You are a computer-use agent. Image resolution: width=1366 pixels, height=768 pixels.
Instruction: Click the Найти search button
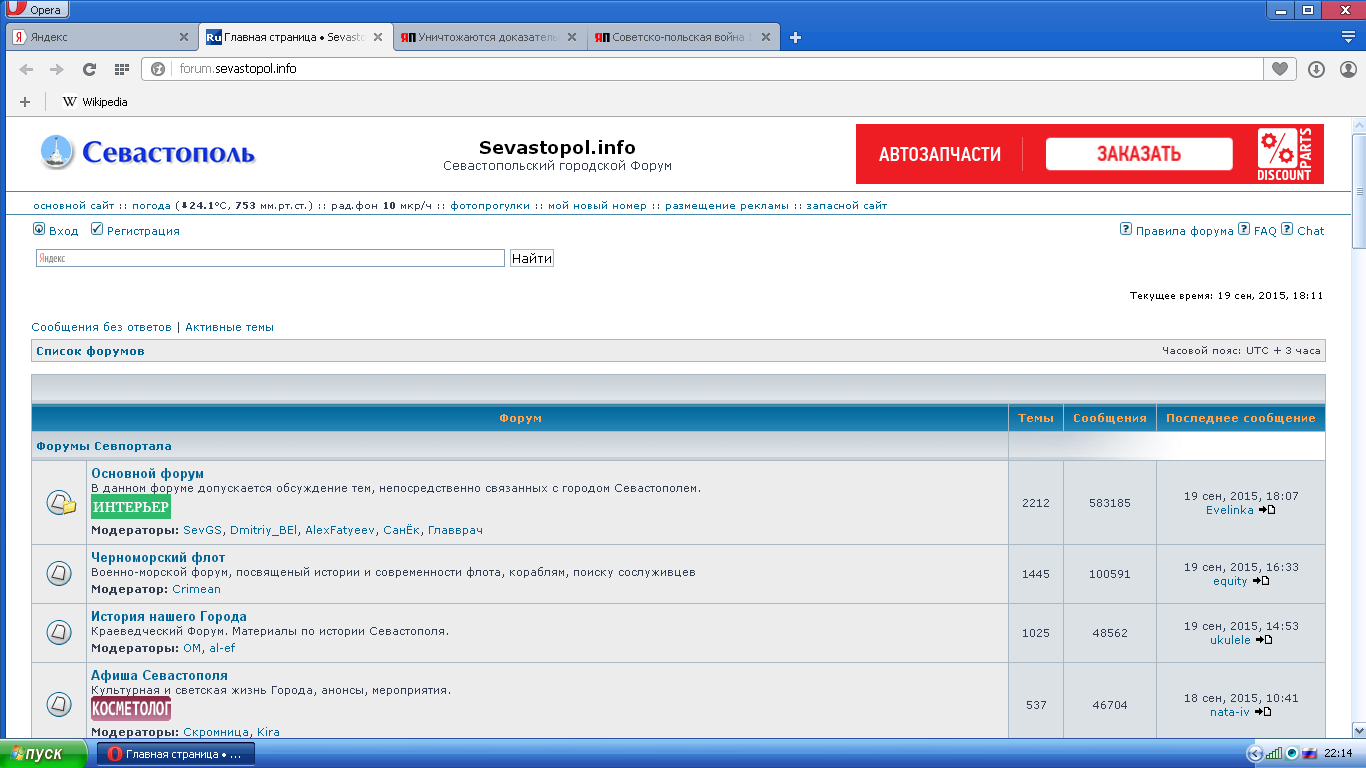[532, 258]
